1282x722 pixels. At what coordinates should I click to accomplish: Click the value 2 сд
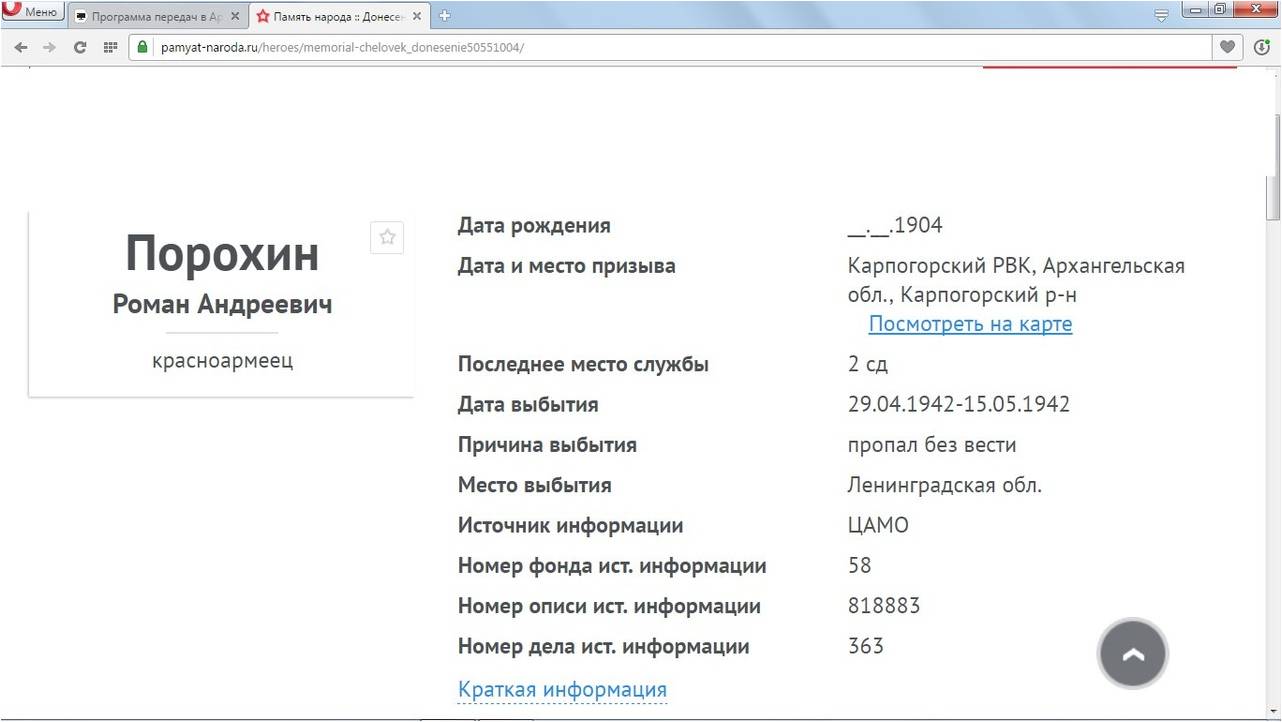(868, 364)
